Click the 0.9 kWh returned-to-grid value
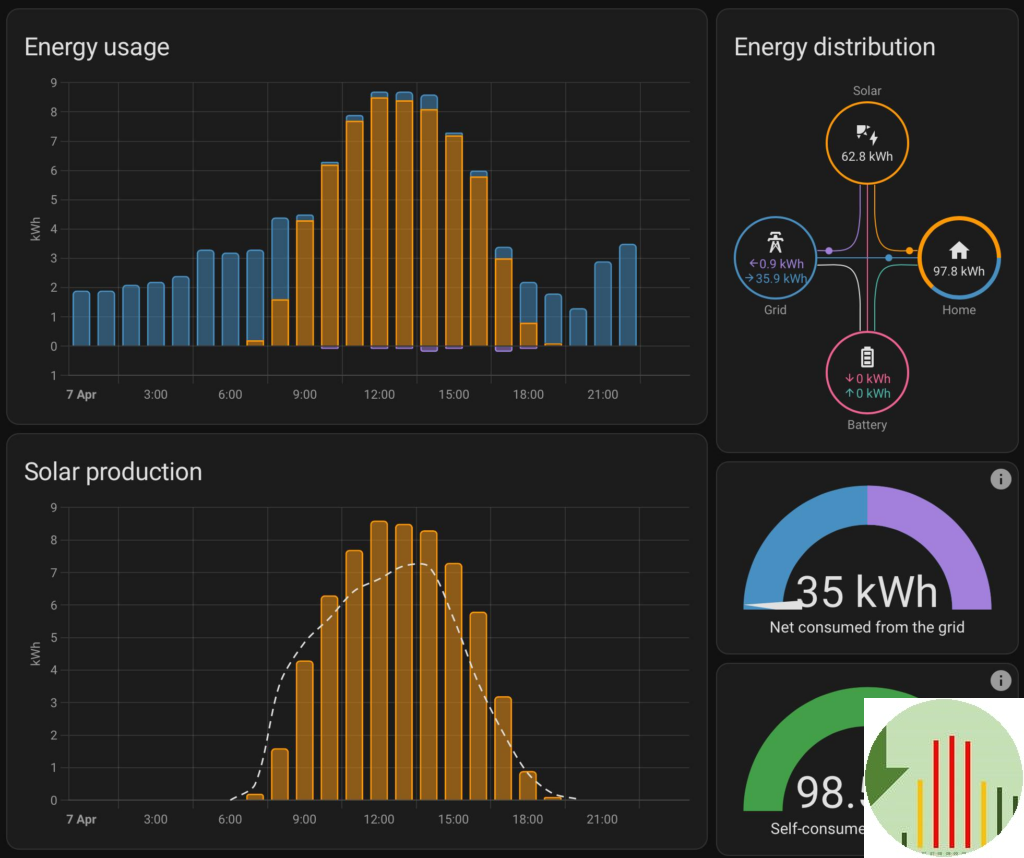Image resolution: width=1024 pixels, height=858 pixels. point(780,264)
